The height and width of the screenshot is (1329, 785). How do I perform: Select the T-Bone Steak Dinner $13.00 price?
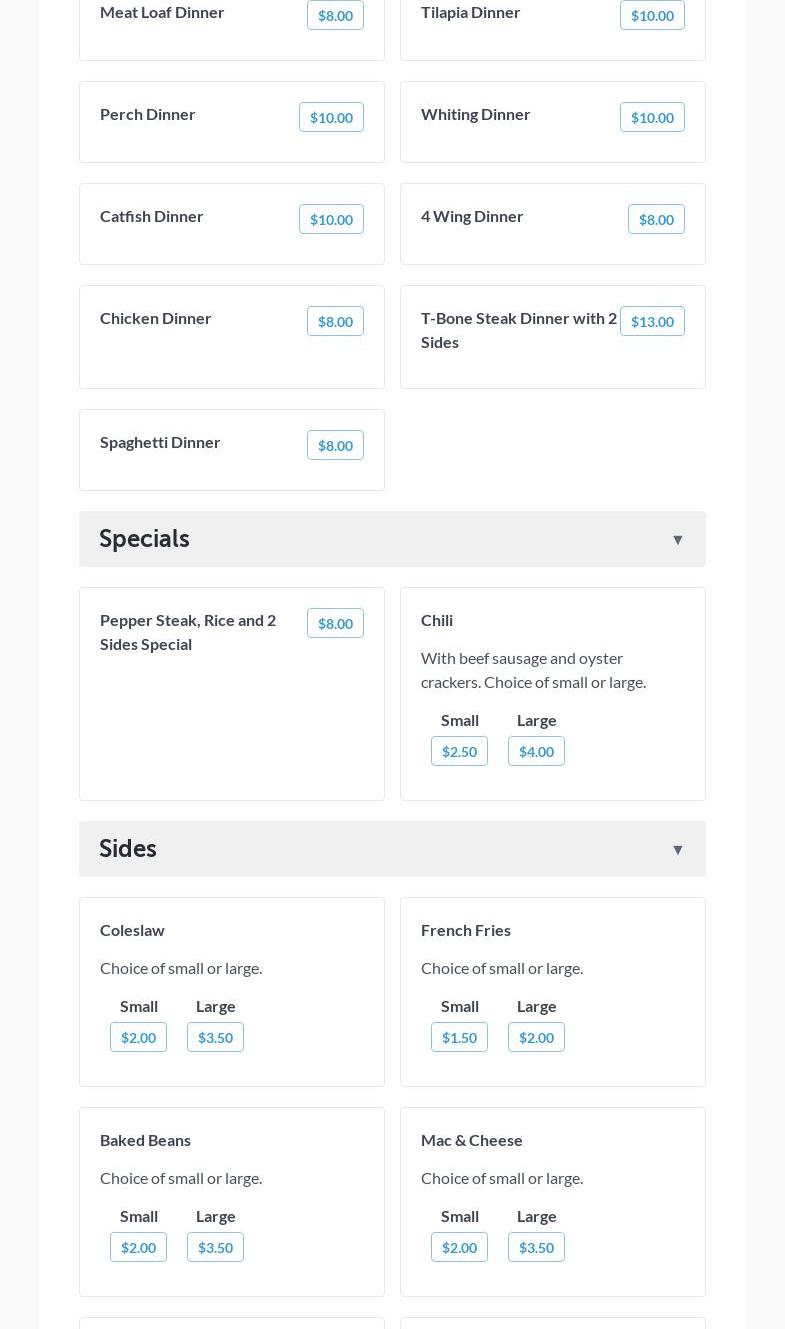652,322
